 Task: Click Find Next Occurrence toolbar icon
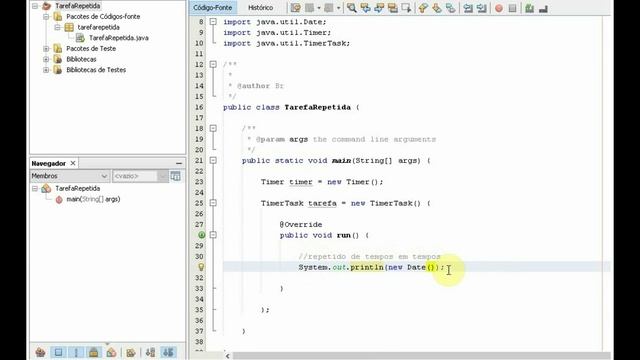[x=379, y=8]
